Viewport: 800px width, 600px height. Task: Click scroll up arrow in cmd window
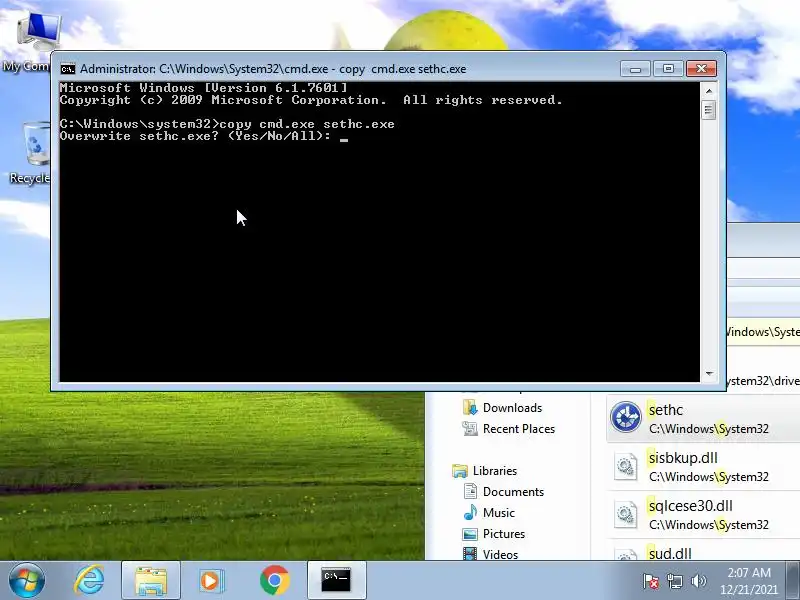pyautogui.click(x=708, y=91)
